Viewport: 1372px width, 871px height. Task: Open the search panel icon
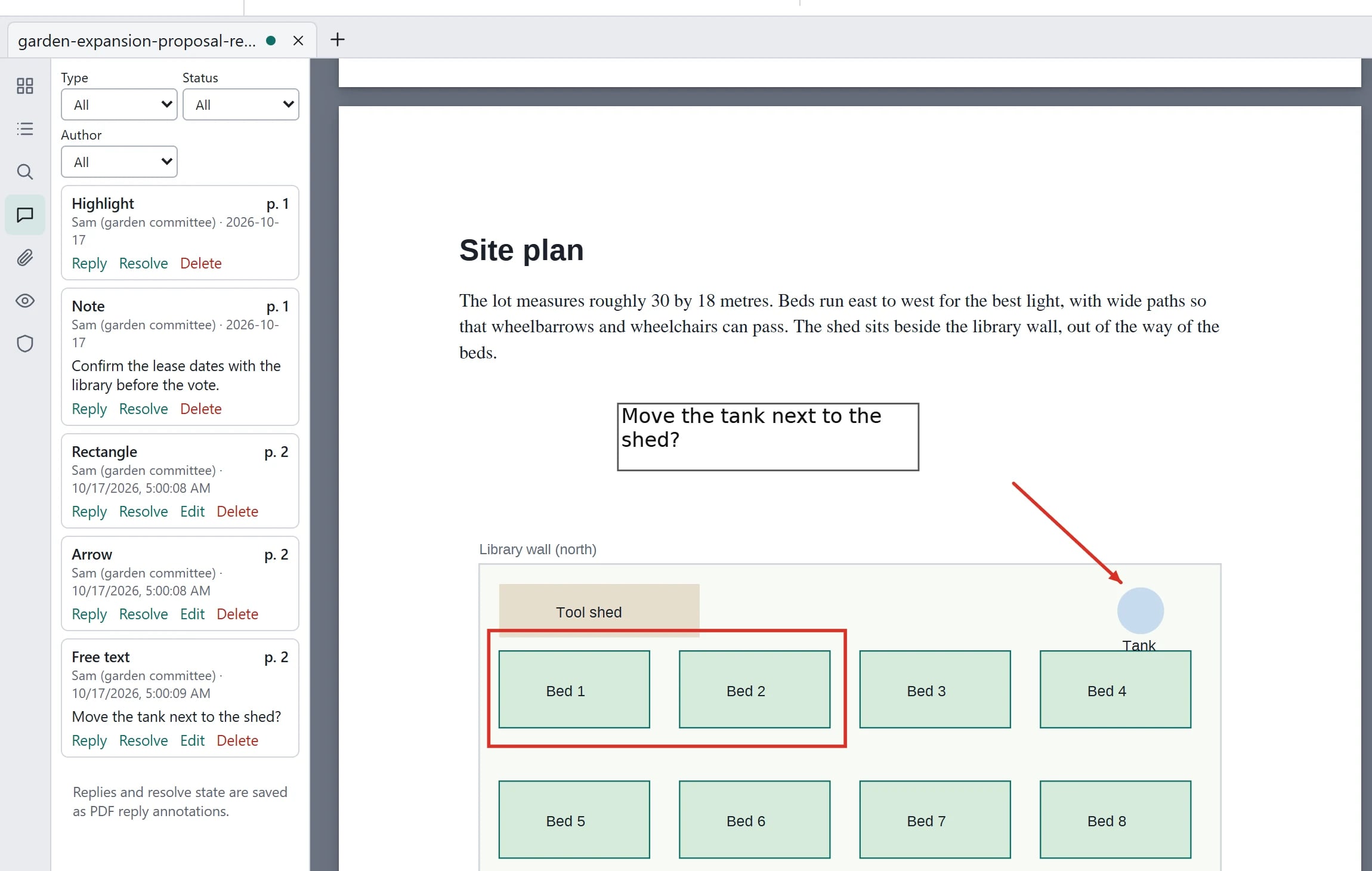(x=25, y=172)
